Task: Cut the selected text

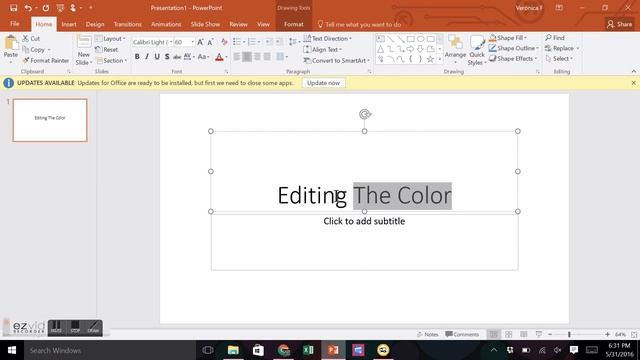Action: click(31, 38)
